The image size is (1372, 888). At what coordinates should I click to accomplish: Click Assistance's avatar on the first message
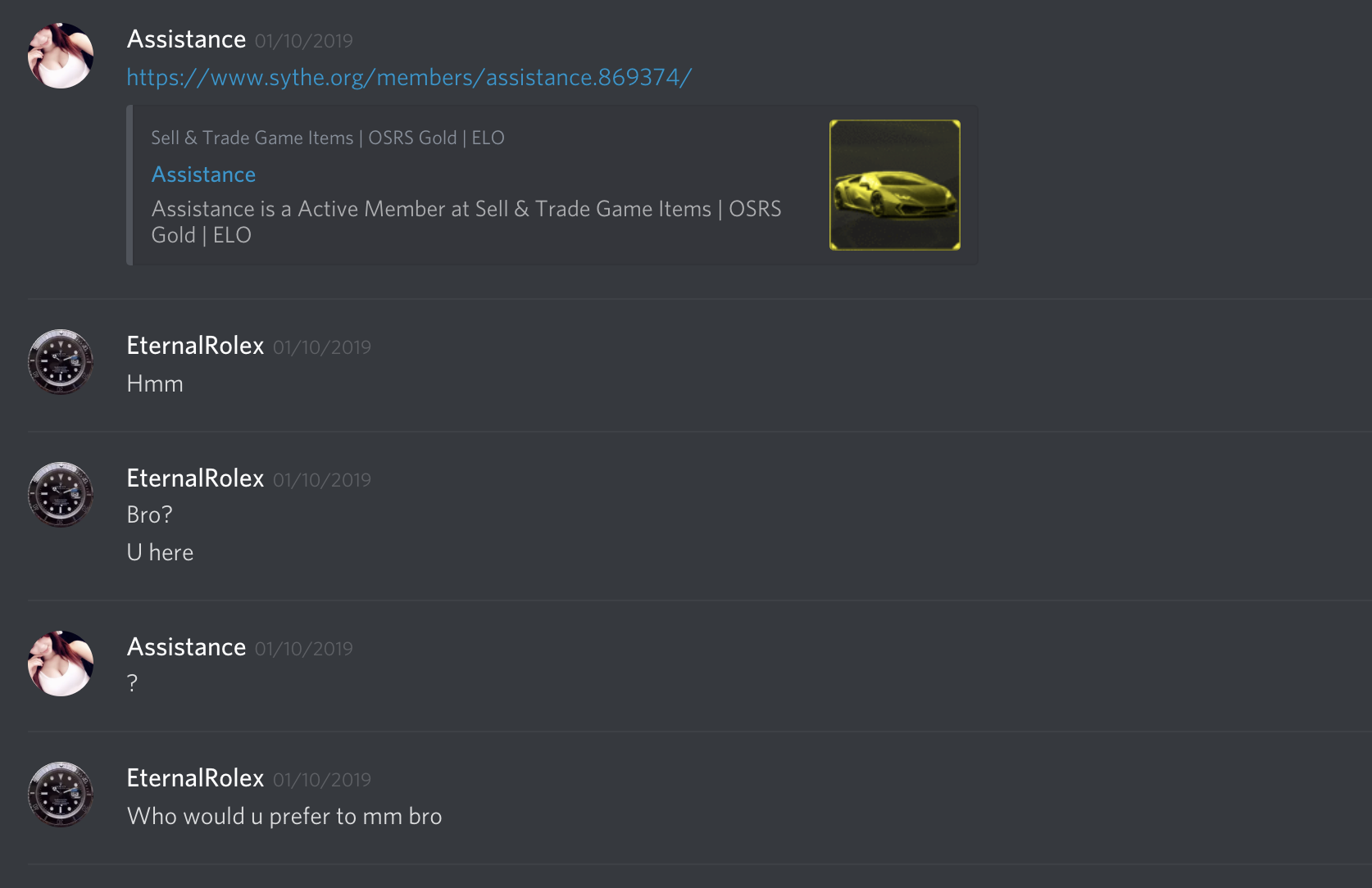[61, 56]
